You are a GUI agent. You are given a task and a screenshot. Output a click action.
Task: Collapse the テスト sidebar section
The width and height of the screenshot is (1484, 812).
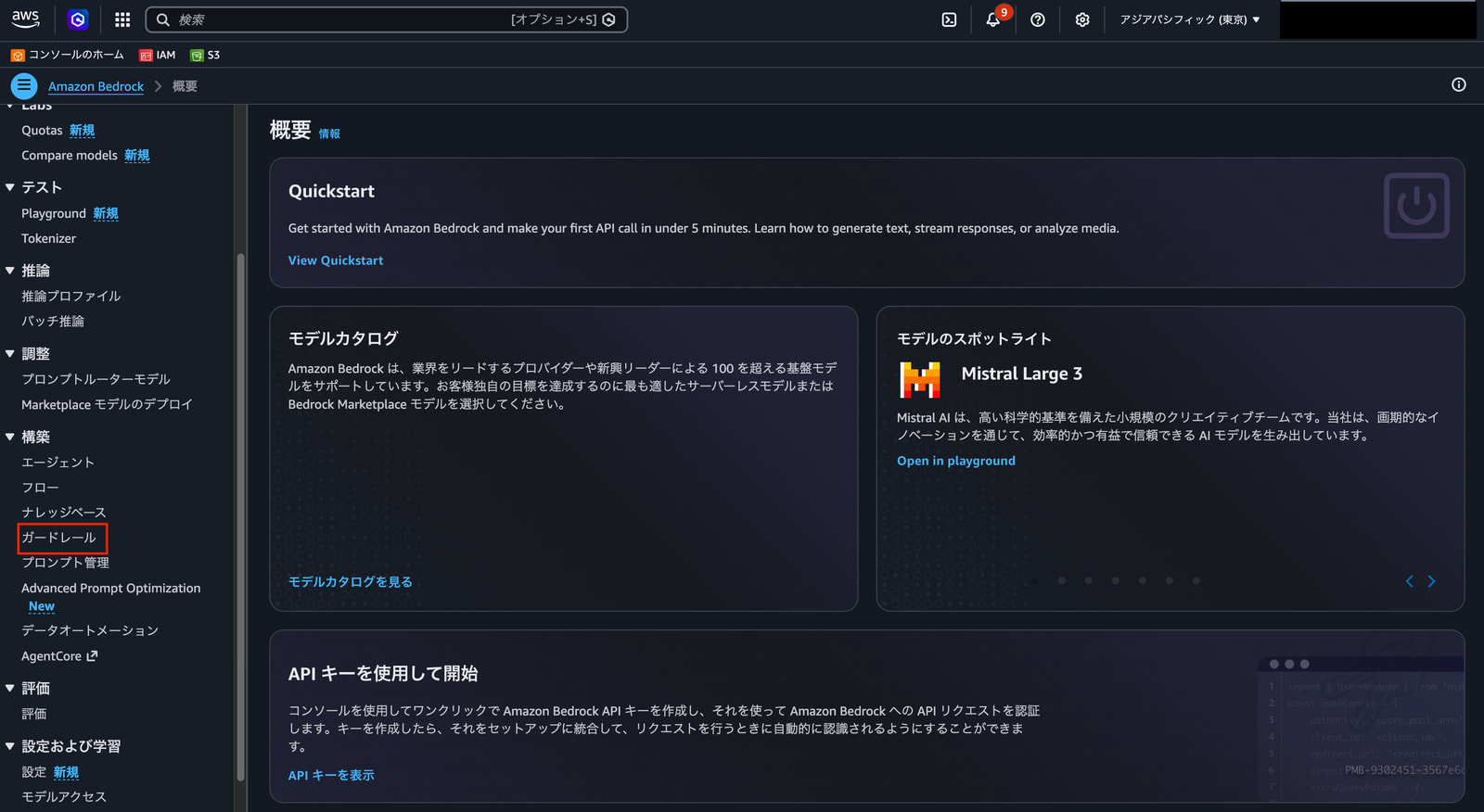tap(10, 187)
